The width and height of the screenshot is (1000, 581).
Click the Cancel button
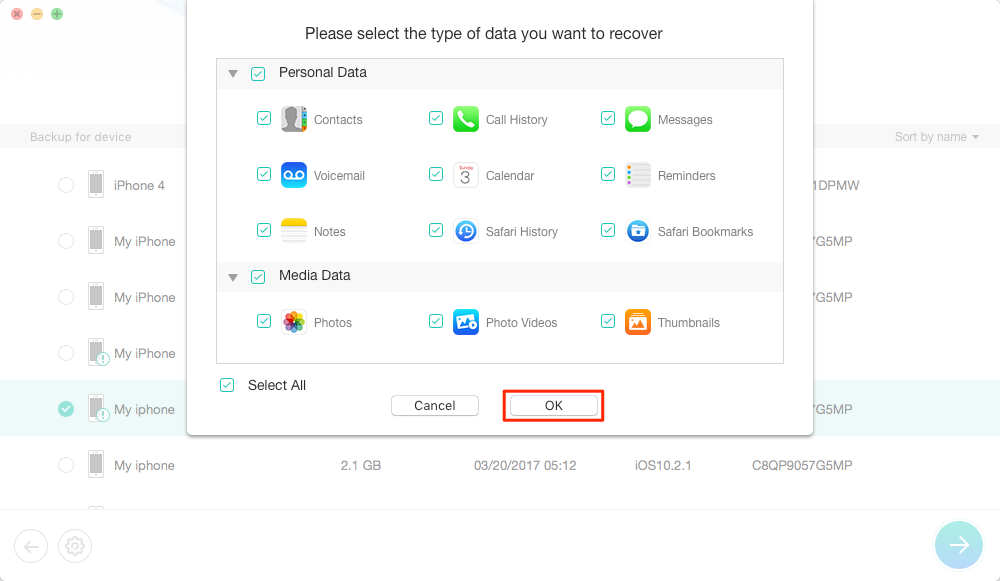click(x=435, y=406)
